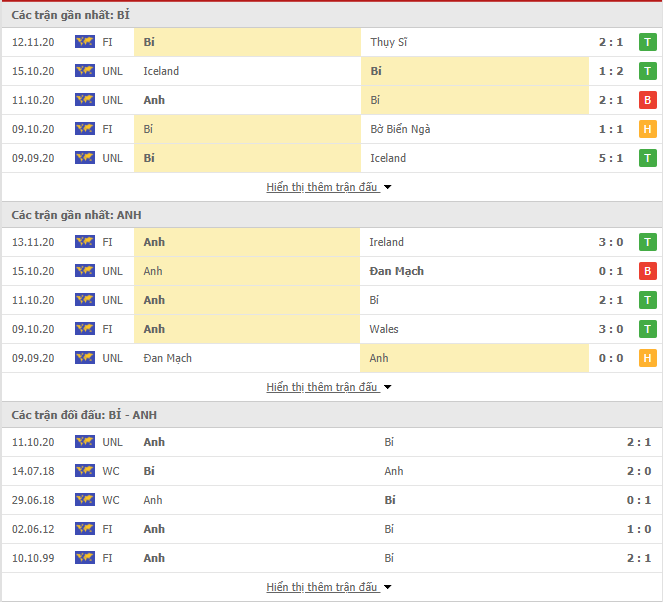Open the Iceland vs Bỉ 1:2 match
663x602 pixels.
pyautogui.click(x=332, y=71)
